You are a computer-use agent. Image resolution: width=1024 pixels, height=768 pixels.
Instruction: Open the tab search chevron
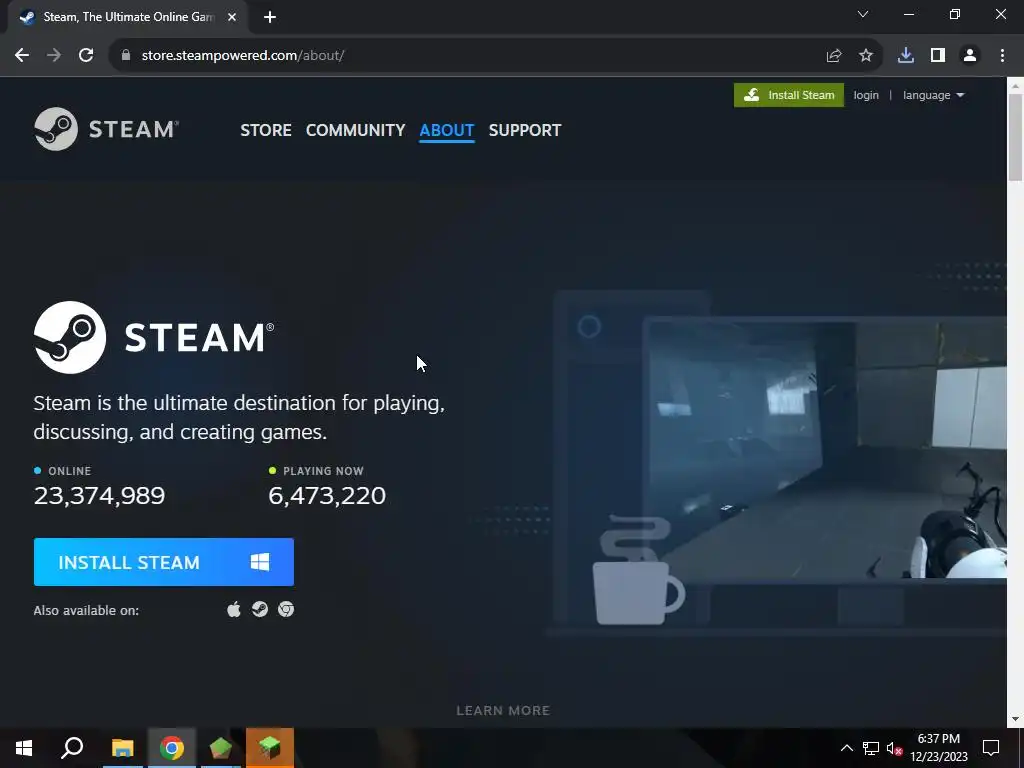pyautogui.click(x=863, y=14)
